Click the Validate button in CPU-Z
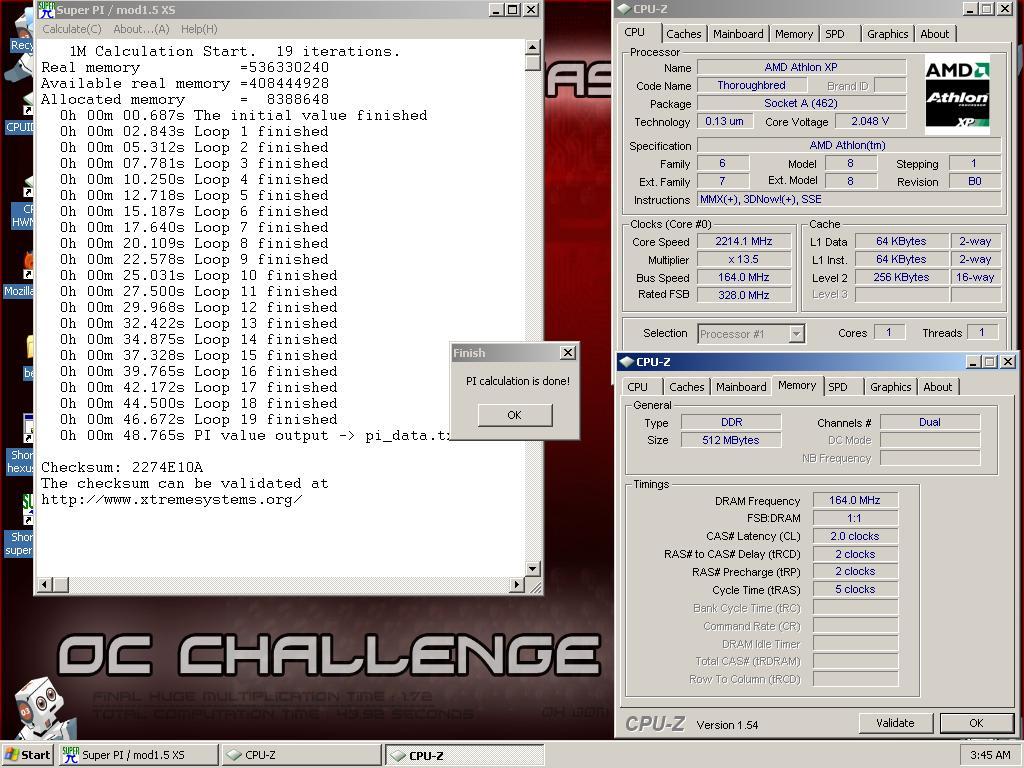This screenshot has width=1024, height=768. tap(895, 723)
